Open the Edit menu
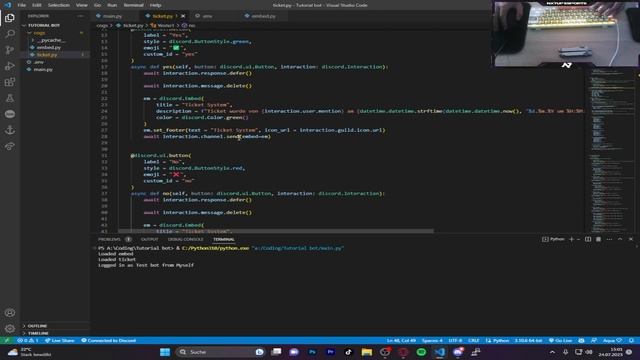This screenshot has width=640, height=360. (37, 5)
